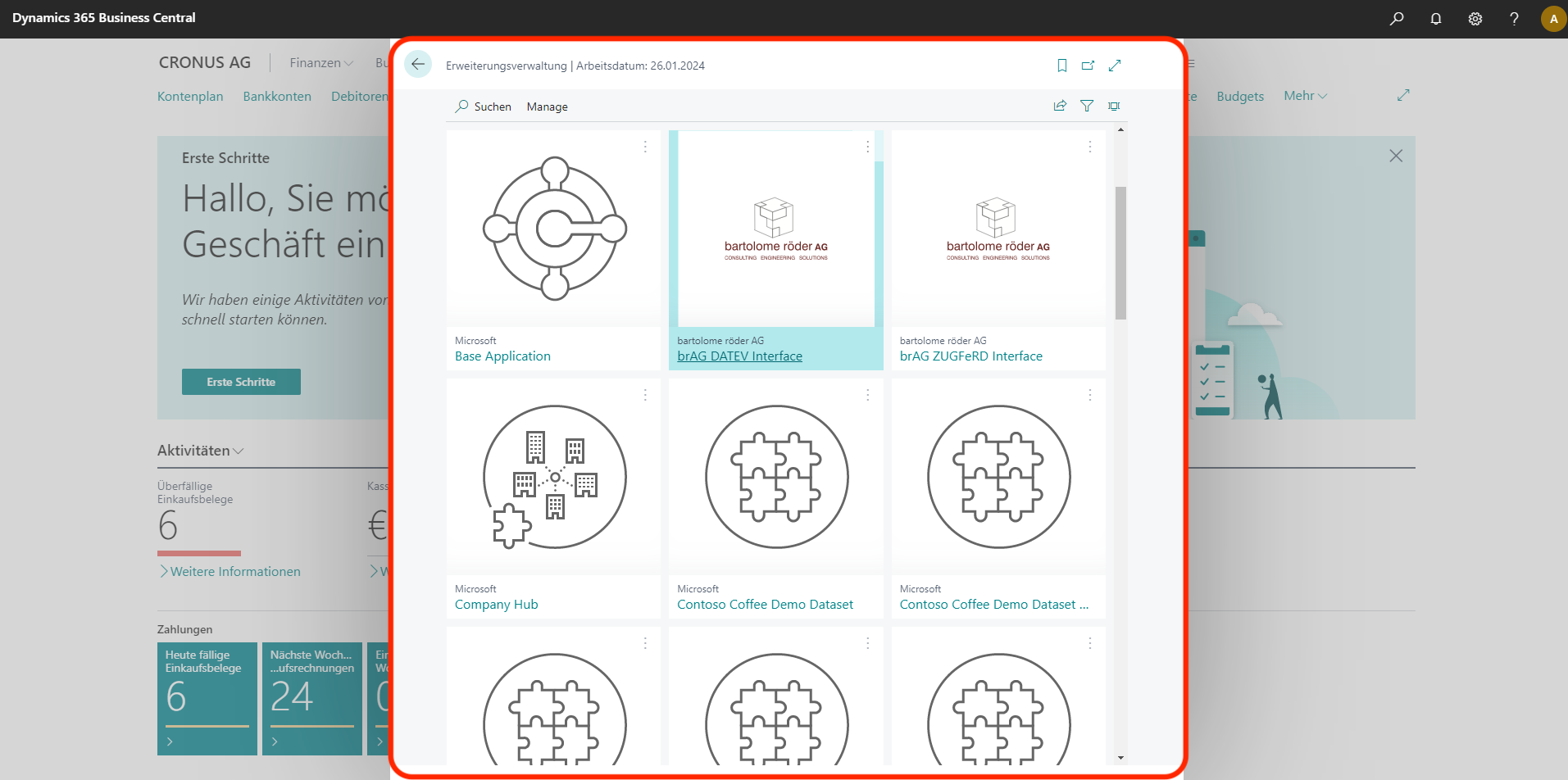The height and width of the screenshot is (780, 1568).
Task: Change the tile layout view icon
Action: pyautogui.click(x=1114, y=106)
